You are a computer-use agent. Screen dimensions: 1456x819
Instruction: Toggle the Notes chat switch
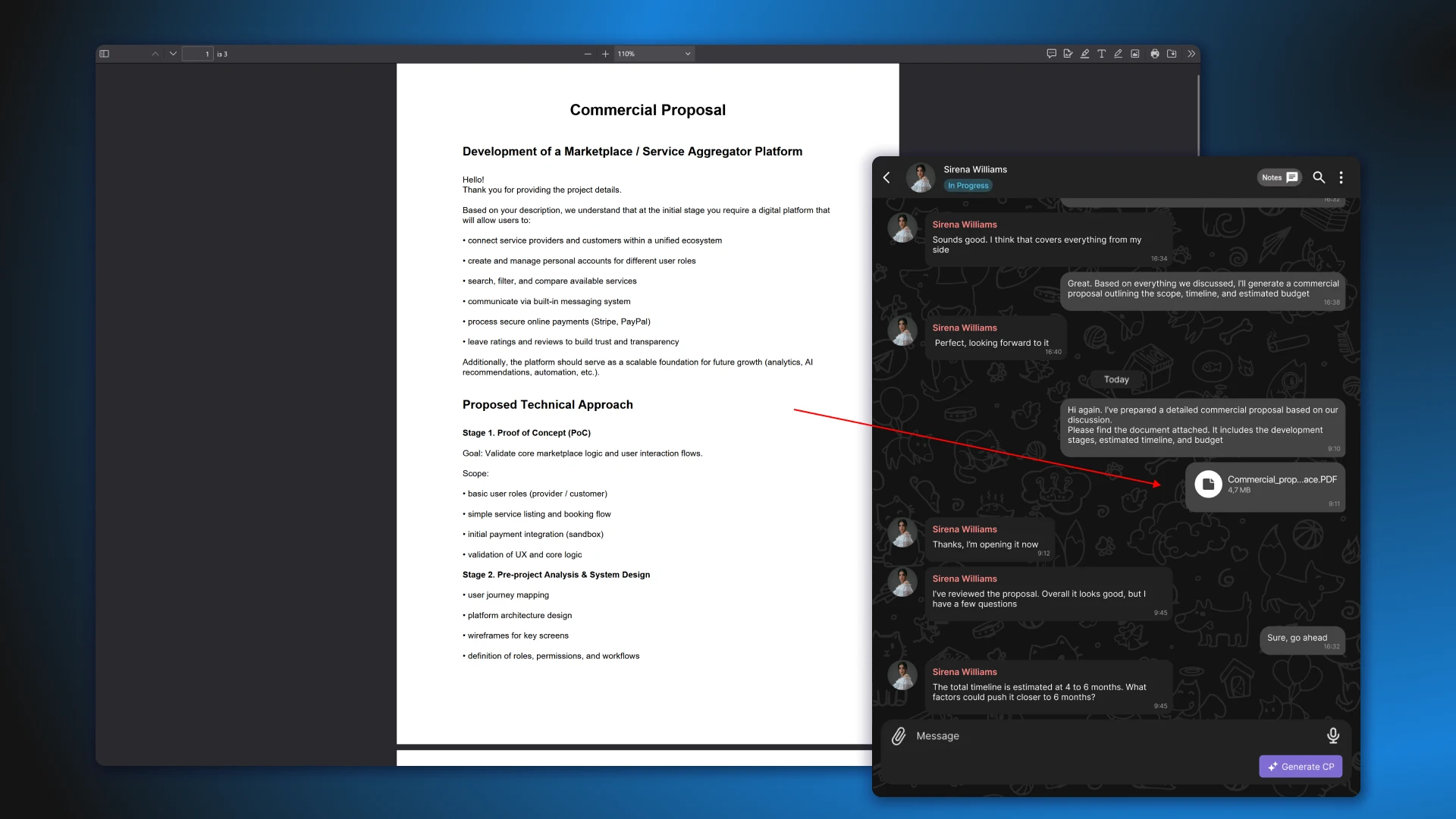click(x=1279, y=177)
